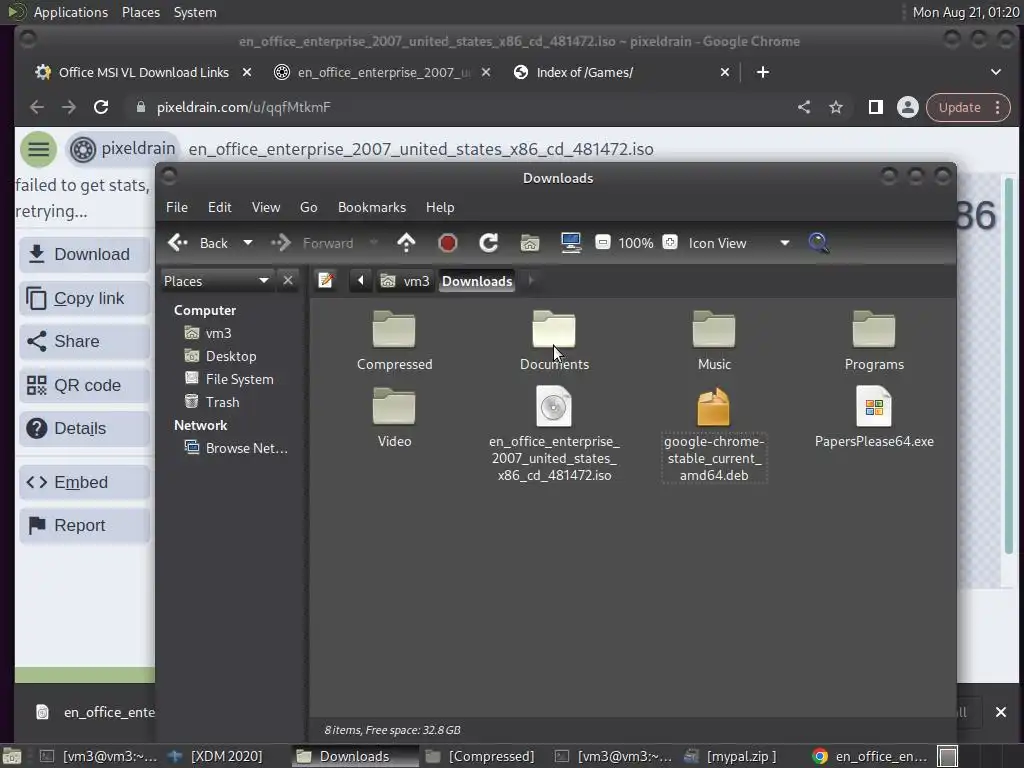
Task: Stop loading with the red stop icon
Action: click(x=447, y=243)
